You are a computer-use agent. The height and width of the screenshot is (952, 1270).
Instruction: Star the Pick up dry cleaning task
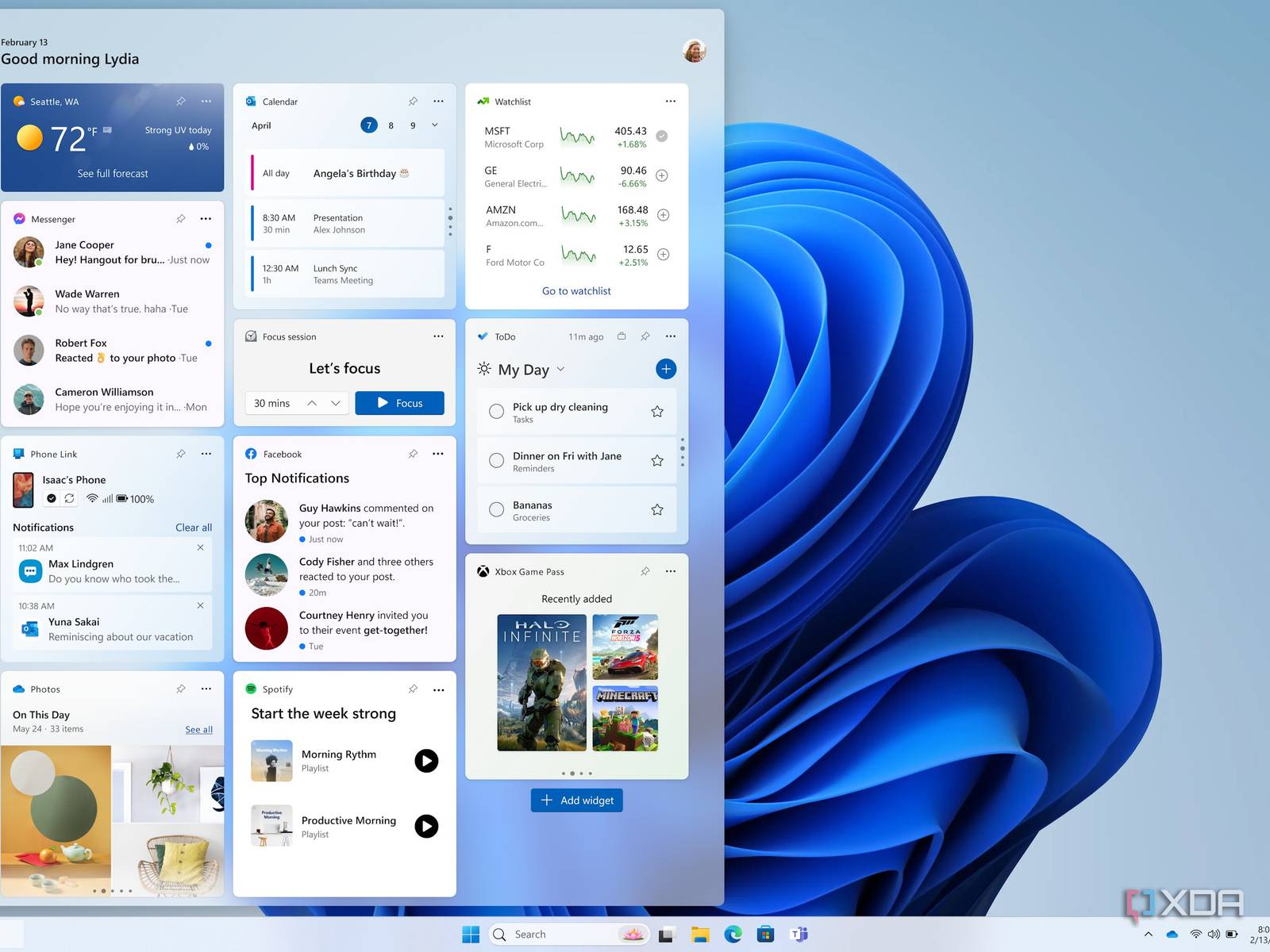pyautogui.click(x=657, y=412)
